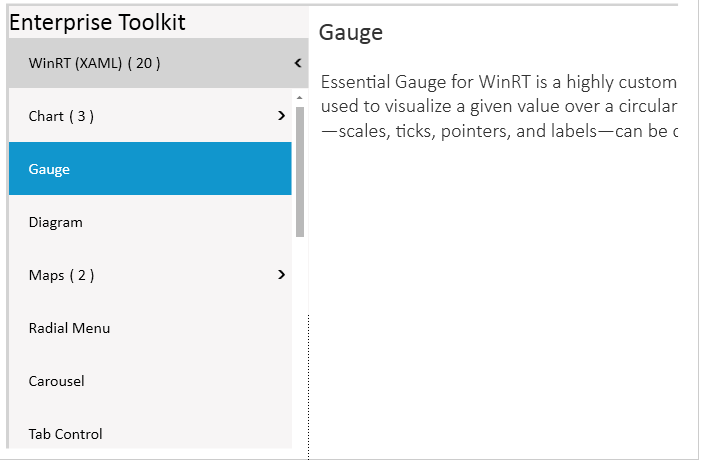
Task: Choose the Maps ( 2 ) entry
Action: 62,275
